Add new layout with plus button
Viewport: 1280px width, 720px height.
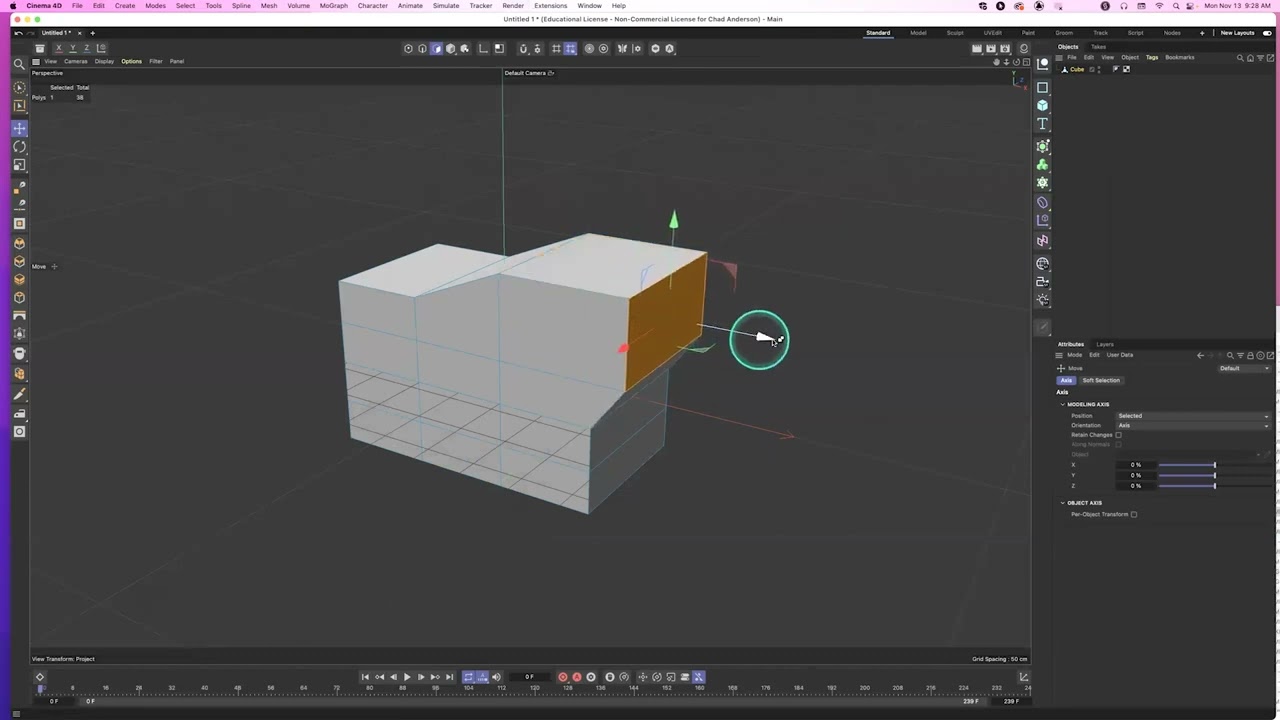coord(1202,33)
